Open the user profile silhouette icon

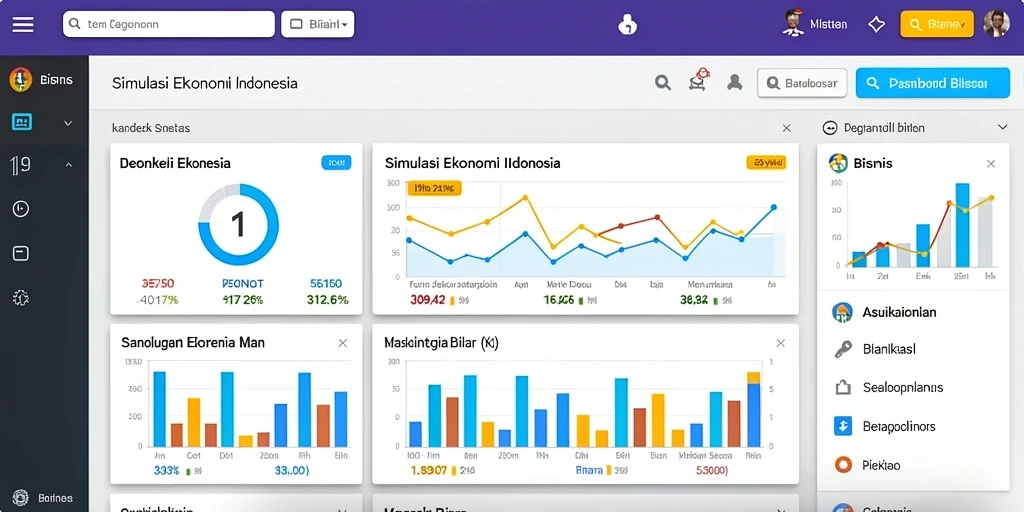pos(735,82)
